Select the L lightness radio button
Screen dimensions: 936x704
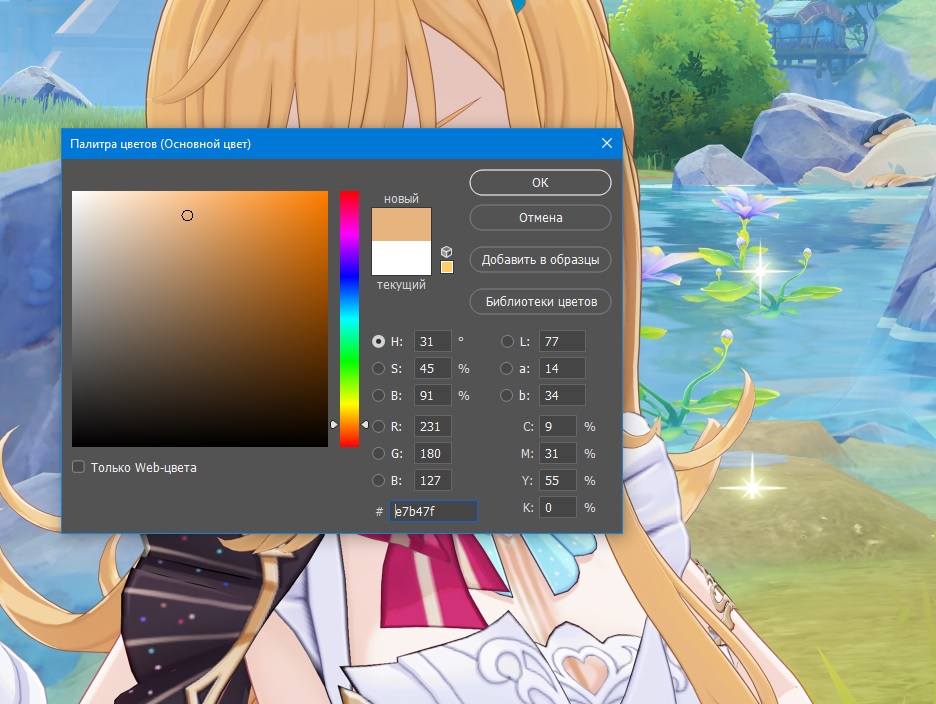[x=507, y=342]
